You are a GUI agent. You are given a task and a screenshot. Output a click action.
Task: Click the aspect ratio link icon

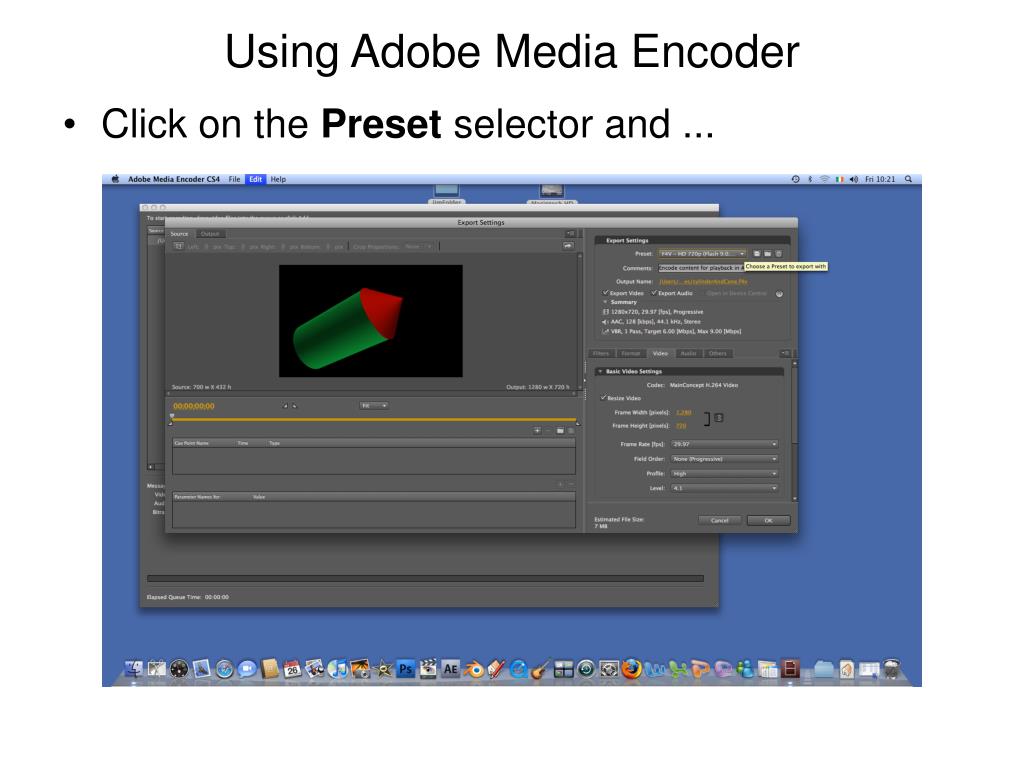(719, 418)
